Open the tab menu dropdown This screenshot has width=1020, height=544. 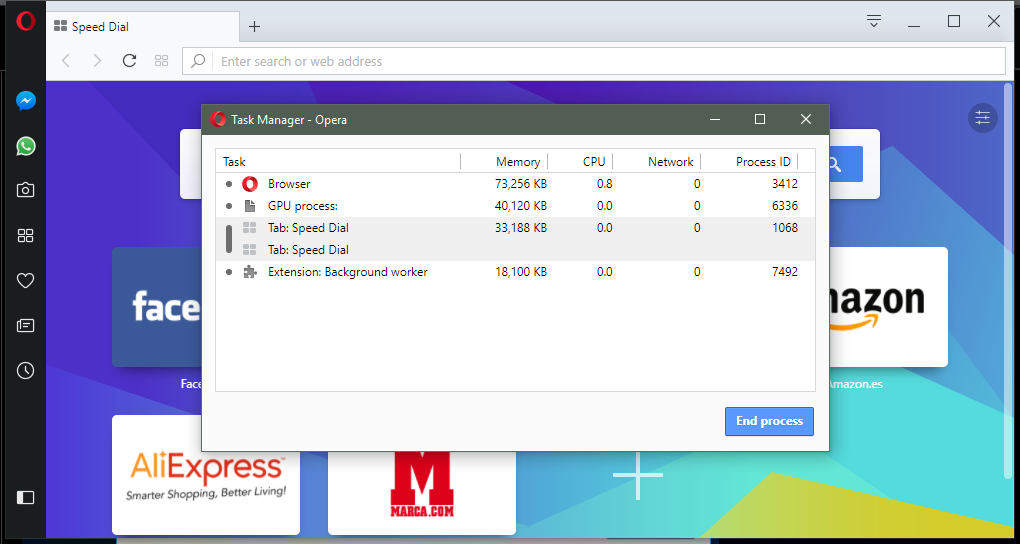click(x=874, y=21)
